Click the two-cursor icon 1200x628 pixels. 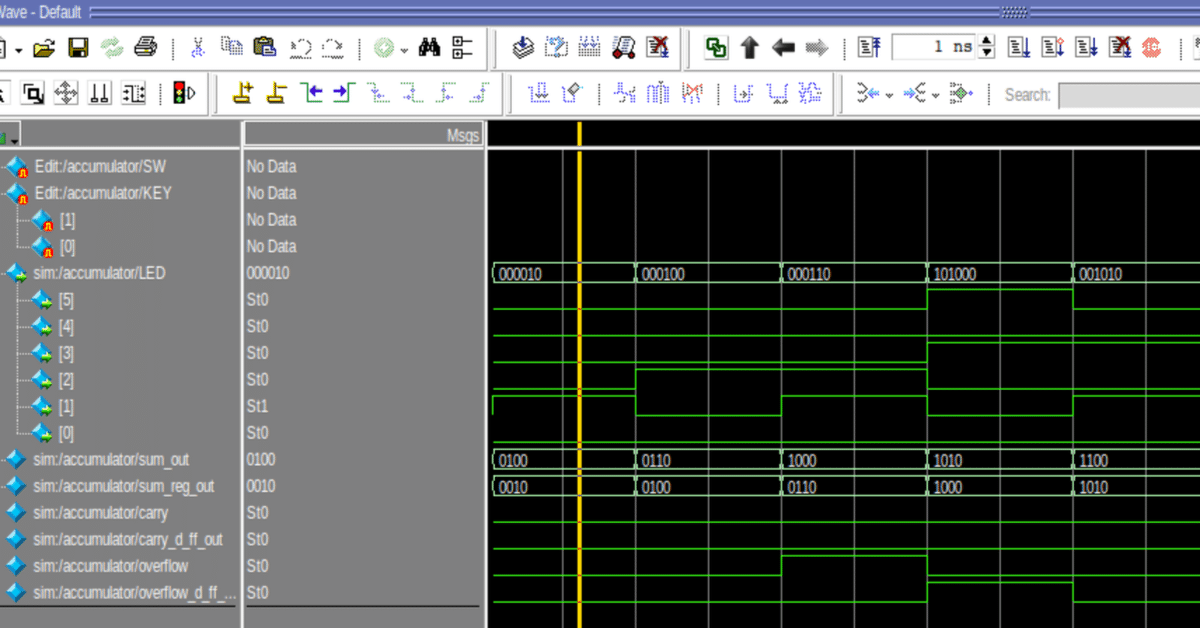click(100, 94)
